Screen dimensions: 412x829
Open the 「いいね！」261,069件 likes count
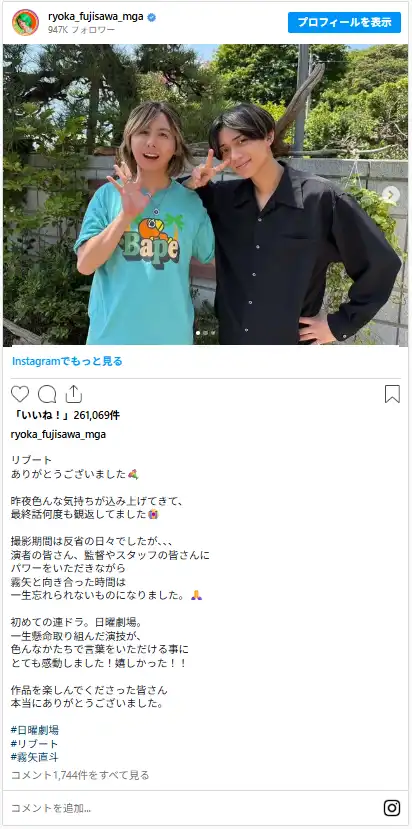(66, 416)
